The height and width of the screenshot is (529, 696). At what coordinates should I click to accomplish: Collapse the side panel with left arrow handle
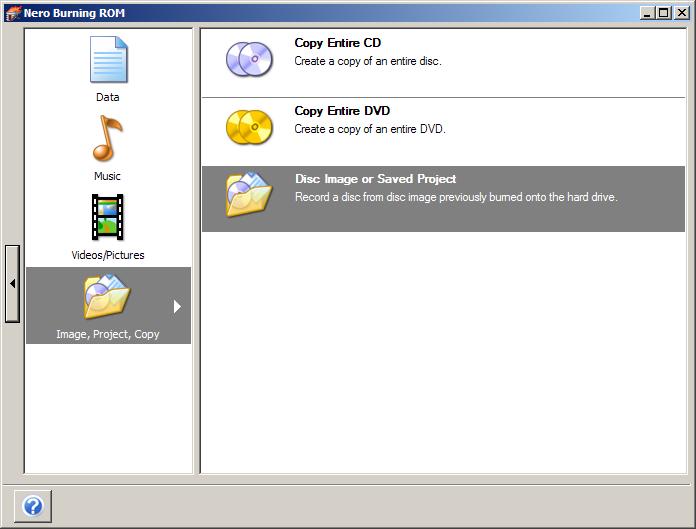[x=12, y=283]
